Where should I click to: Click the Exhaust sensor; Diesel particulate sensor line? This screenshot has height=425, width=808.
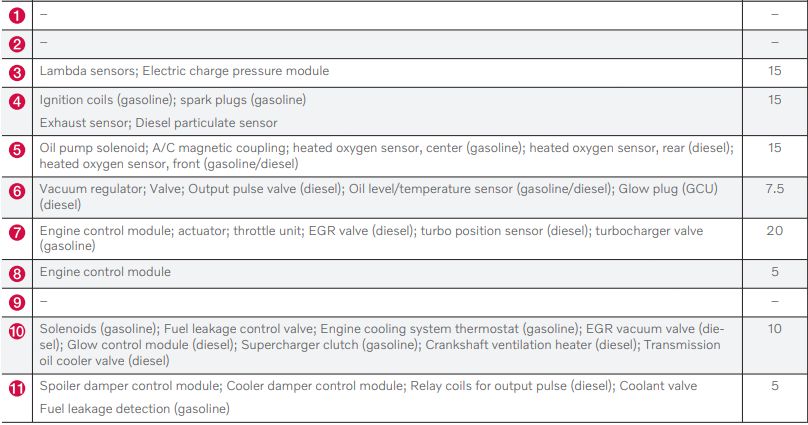158,123
